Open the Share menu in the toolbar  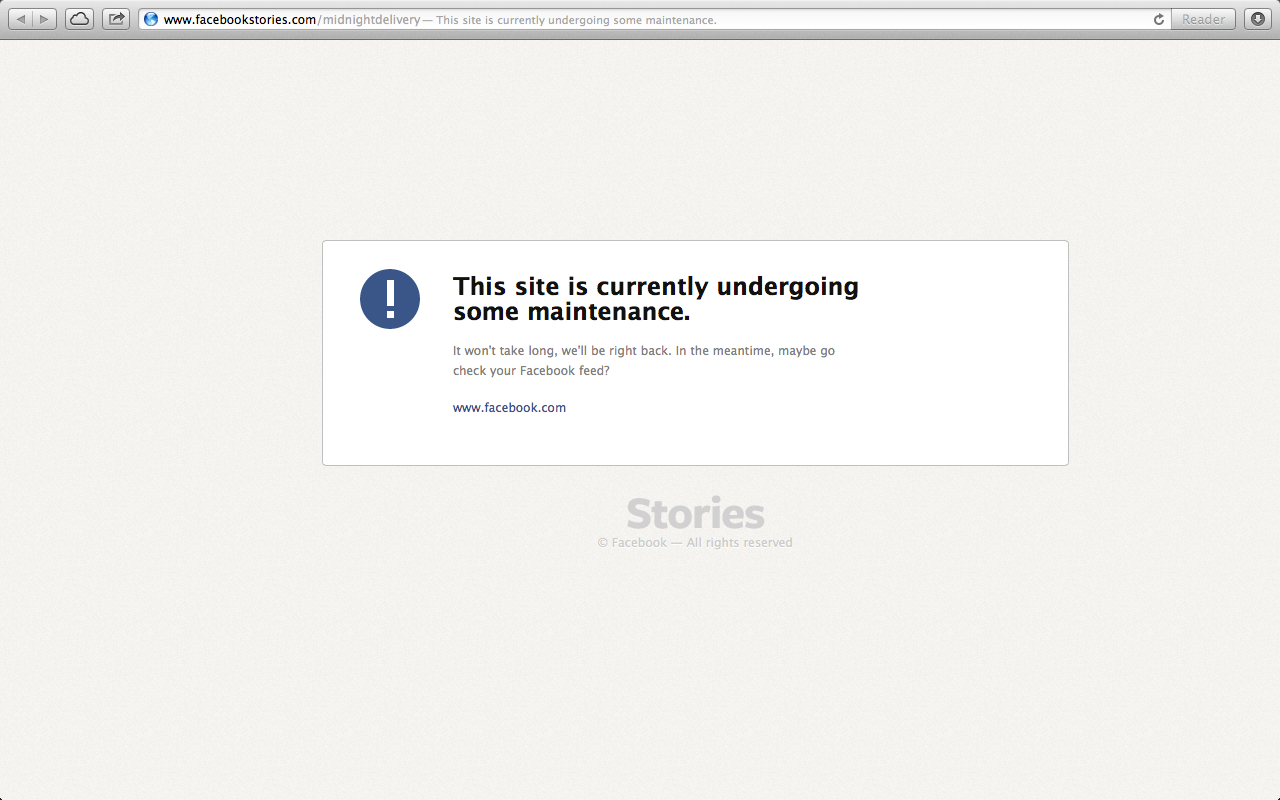(116, 19)
